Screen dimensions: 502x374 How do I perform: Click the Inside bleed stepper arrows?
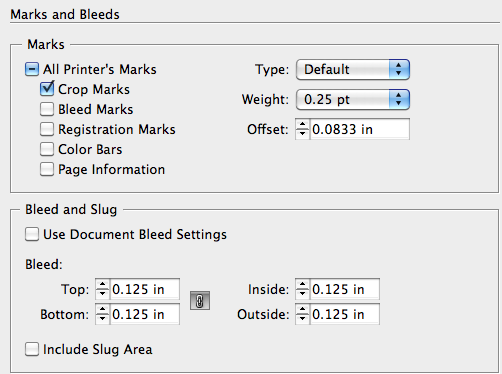(302, 289)
